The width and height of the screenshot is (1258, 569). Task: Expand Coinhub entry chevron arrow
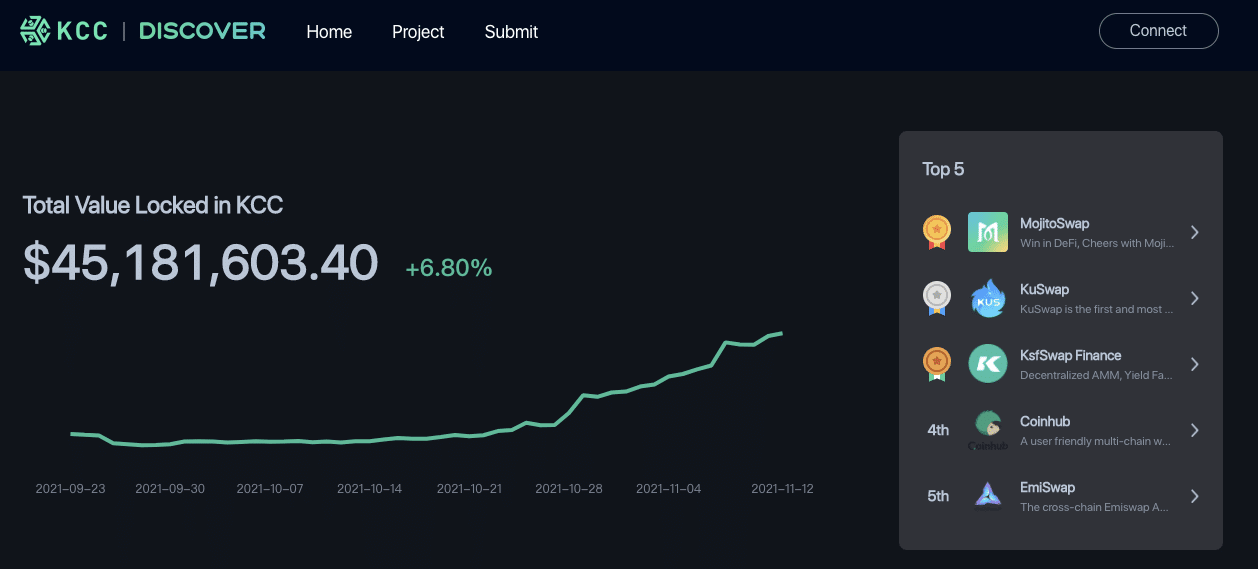point(1194,430)
